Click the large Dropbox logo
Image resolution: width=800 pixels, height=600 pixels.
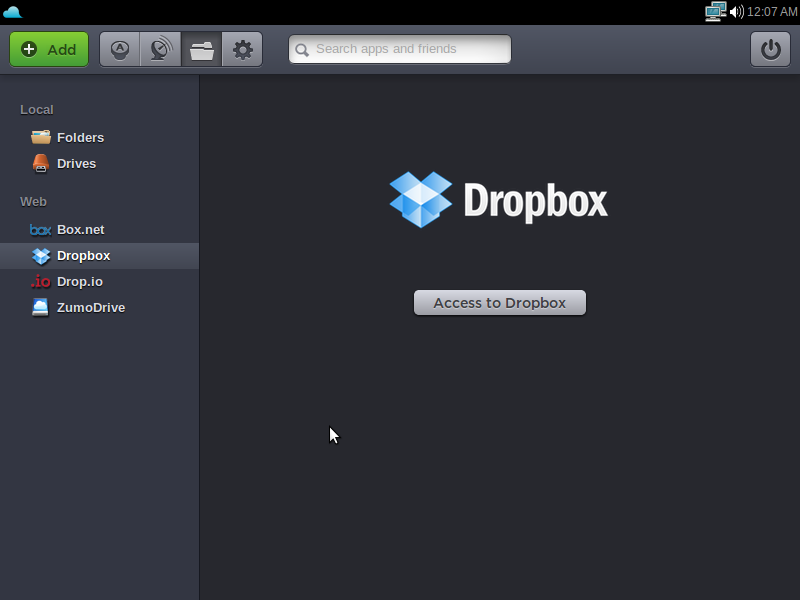pyautogui.click(x=498, y=200)
